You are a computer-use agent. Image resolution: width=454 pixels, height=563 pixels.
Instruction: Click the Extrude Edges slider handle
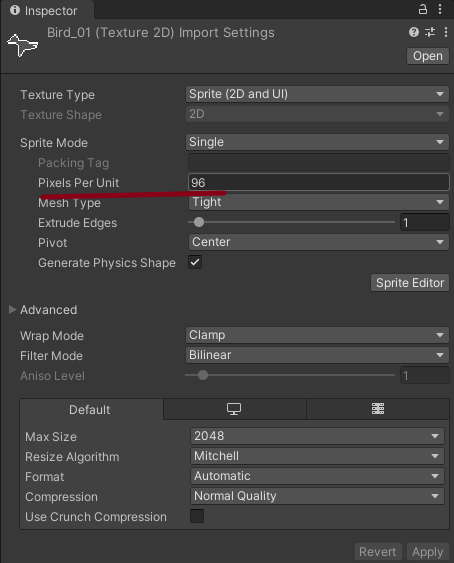(x=199, y=222)
